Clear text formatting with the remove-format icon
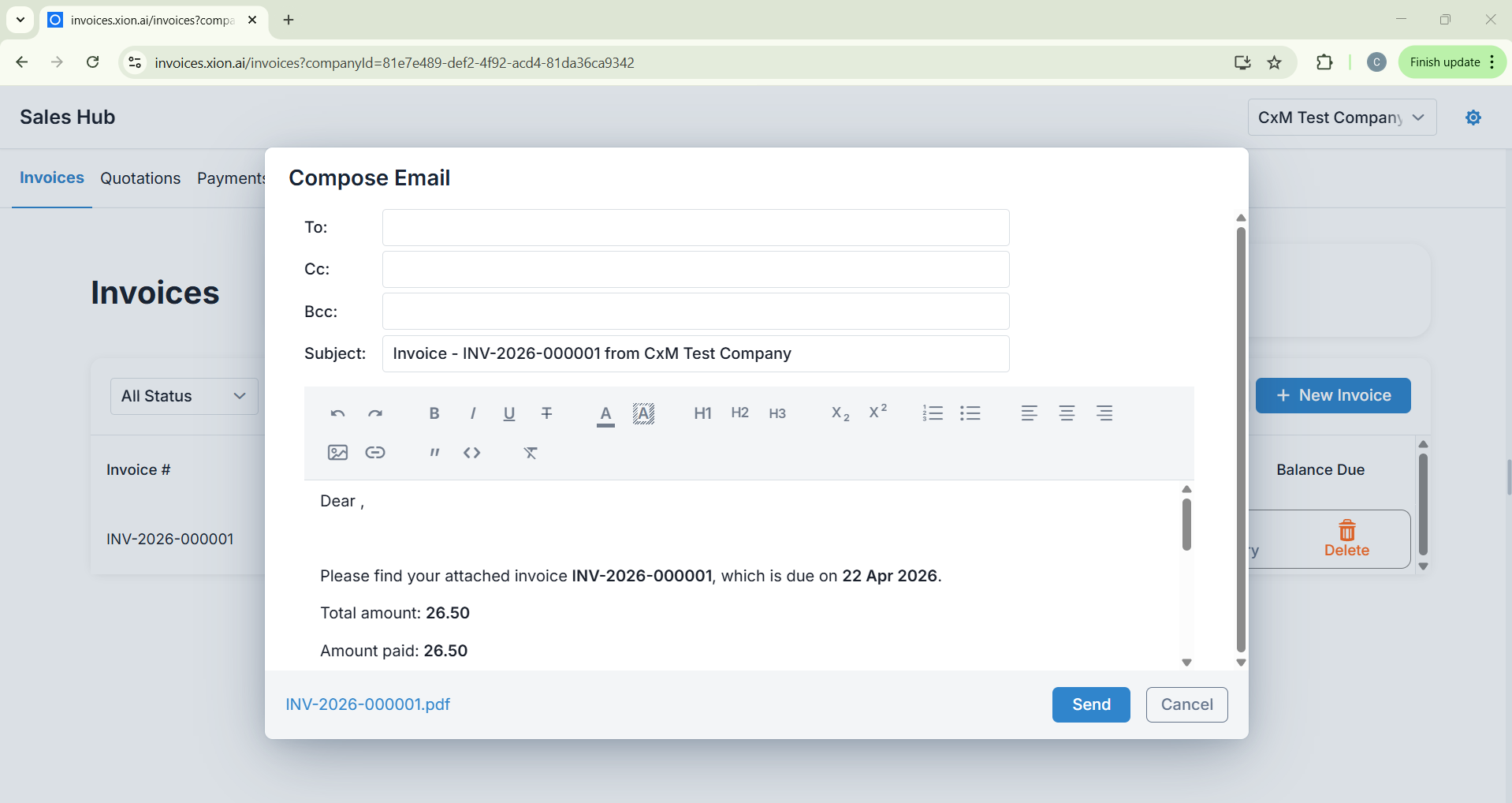 pyautogui.click(x=531, y=453)
